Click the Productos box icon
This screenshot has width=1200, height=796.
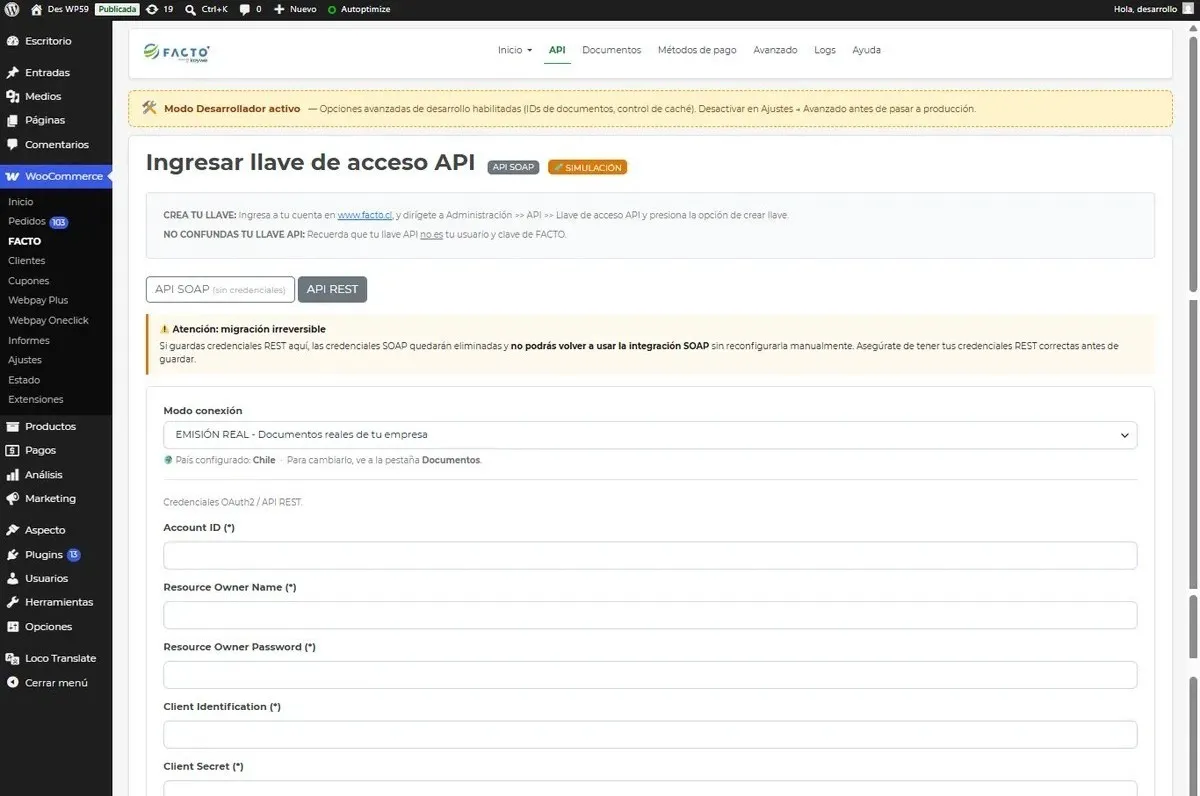(x=13, y=426)
